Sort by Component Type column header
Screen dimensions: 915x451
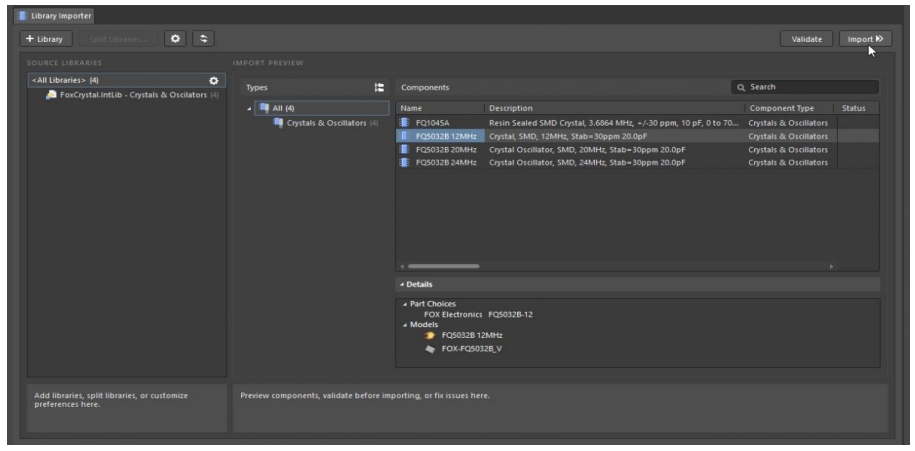[790, 109]
